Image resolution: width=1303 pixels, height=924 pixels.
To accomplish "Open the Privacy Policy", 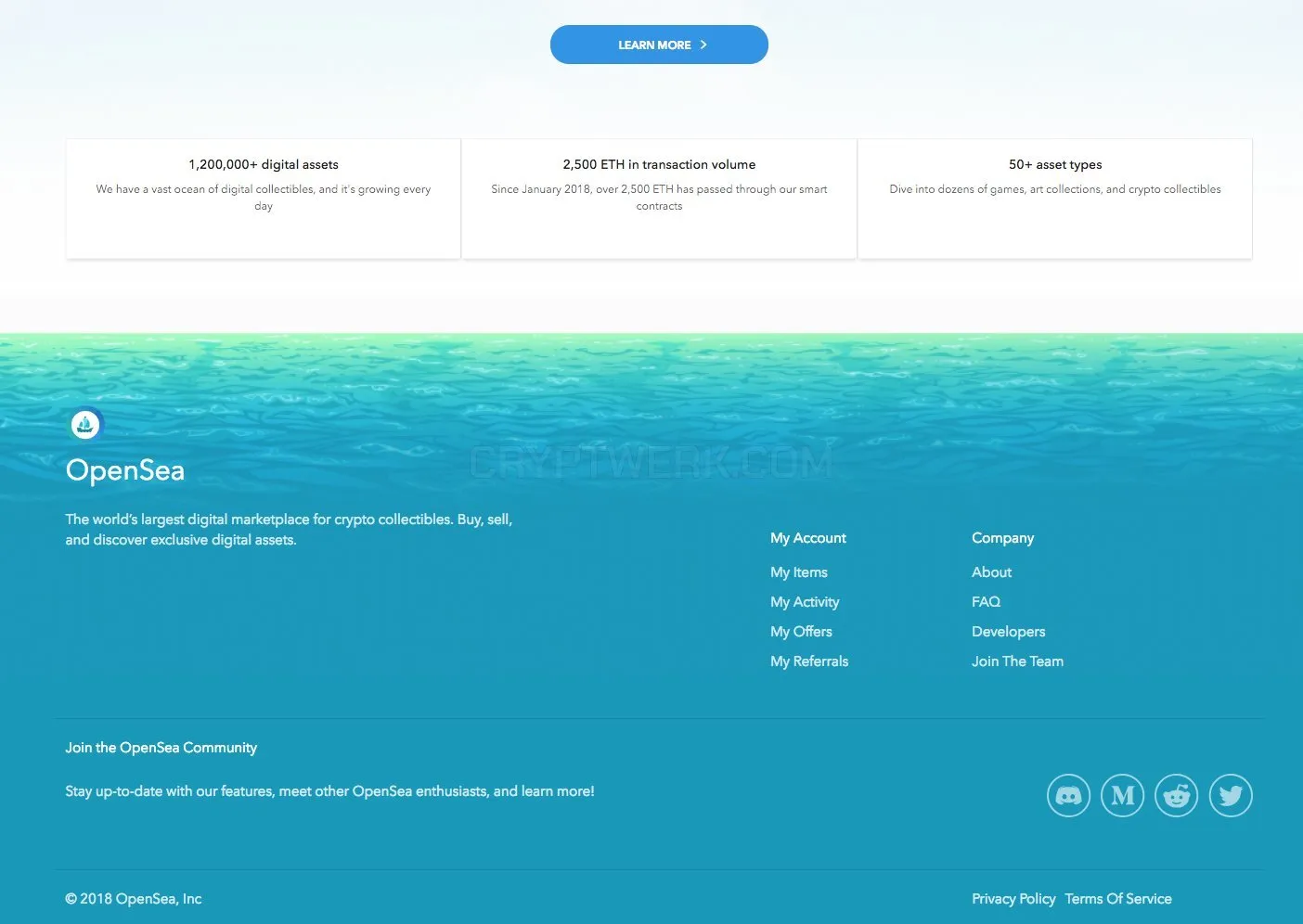I will pos(1013,899).
